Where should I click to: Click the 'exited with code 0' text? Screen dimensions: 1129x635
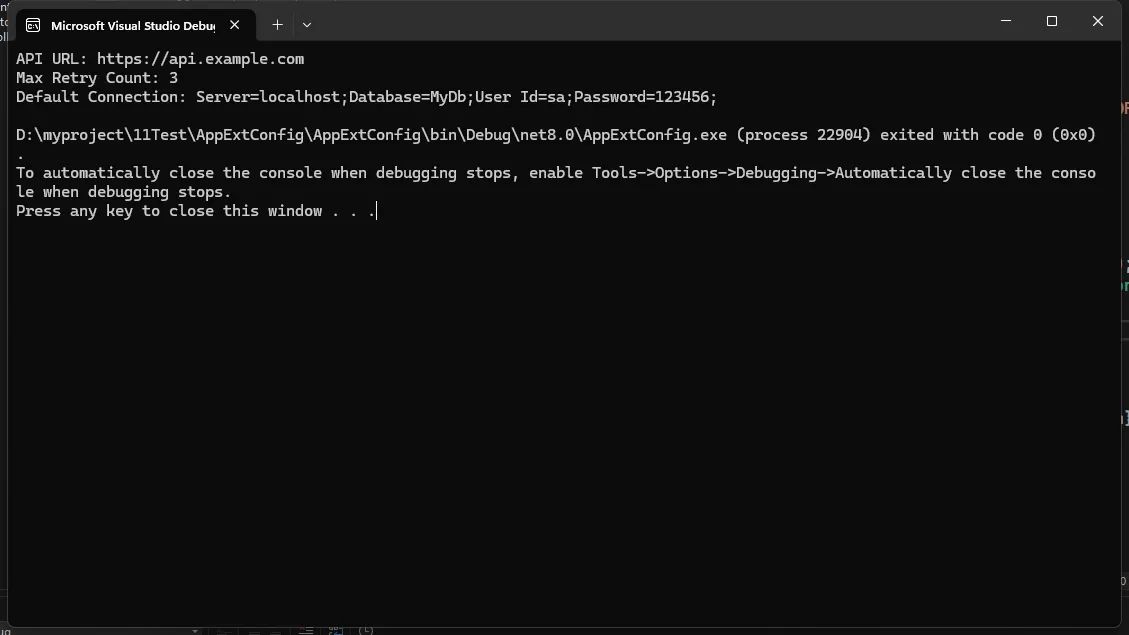pyautogui.click(x=961, y=135)
